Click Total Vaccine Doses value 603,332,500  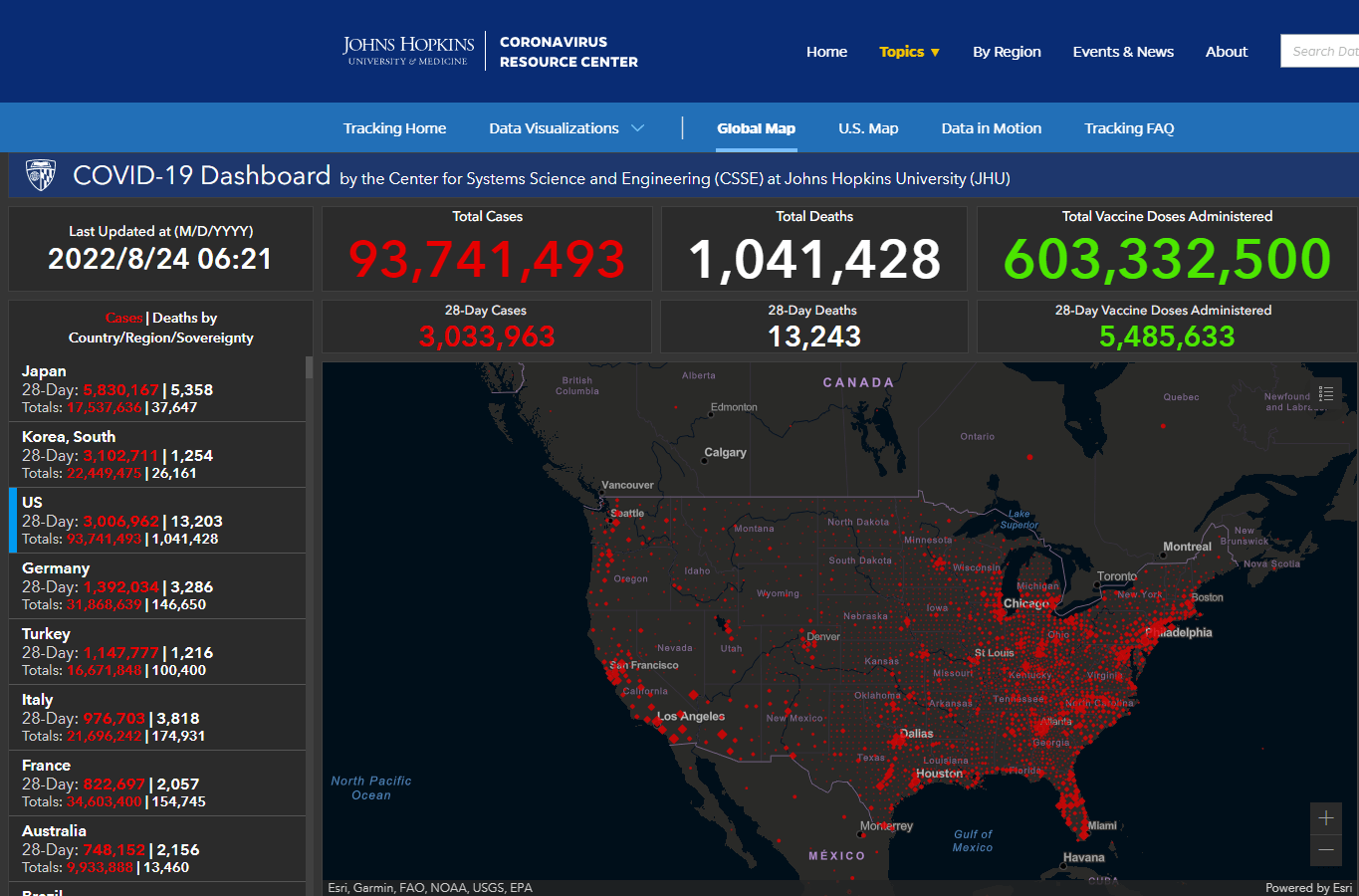point(1167,259)
